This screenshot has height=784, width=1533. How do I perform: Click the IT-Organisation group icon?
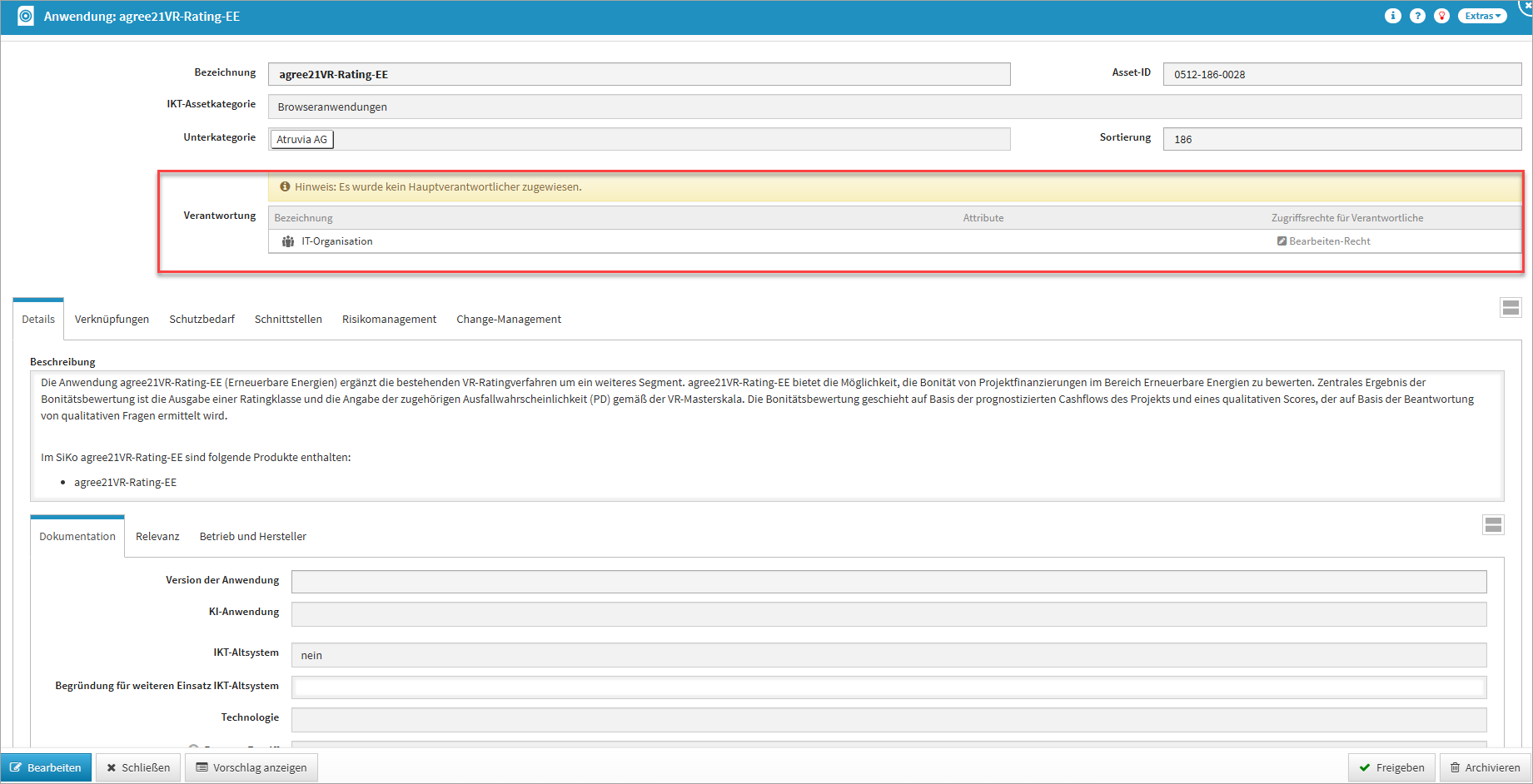point(288,241)
